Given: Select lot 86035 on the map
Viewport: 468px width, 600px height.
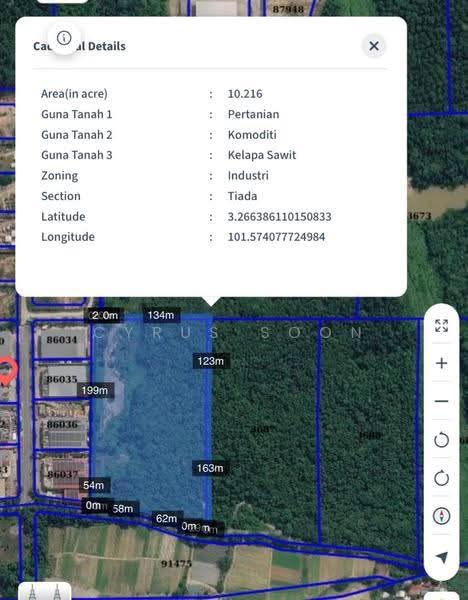Looking at the screenshot, I should click(62, 379).
